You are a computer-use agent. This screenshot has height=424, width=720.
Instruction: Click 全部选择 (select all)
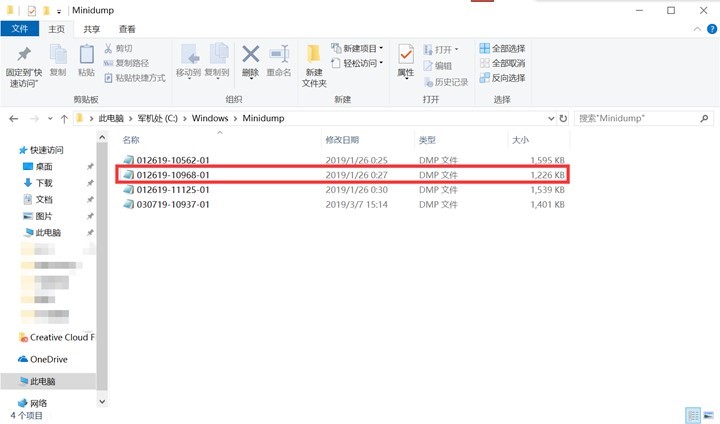(x=501, y=48)
